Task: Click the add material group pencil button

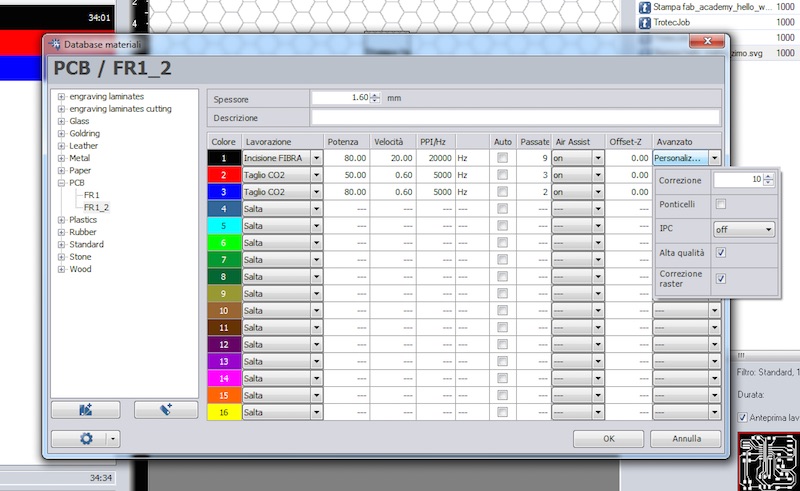Action: (x=166, y=409)
